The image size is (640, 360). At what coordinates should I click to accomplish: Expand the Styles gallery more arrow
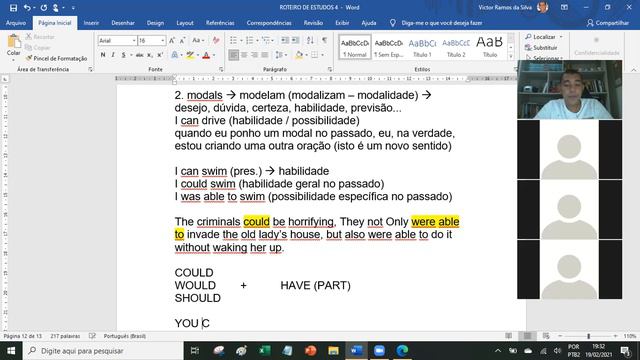coord(511,57)
